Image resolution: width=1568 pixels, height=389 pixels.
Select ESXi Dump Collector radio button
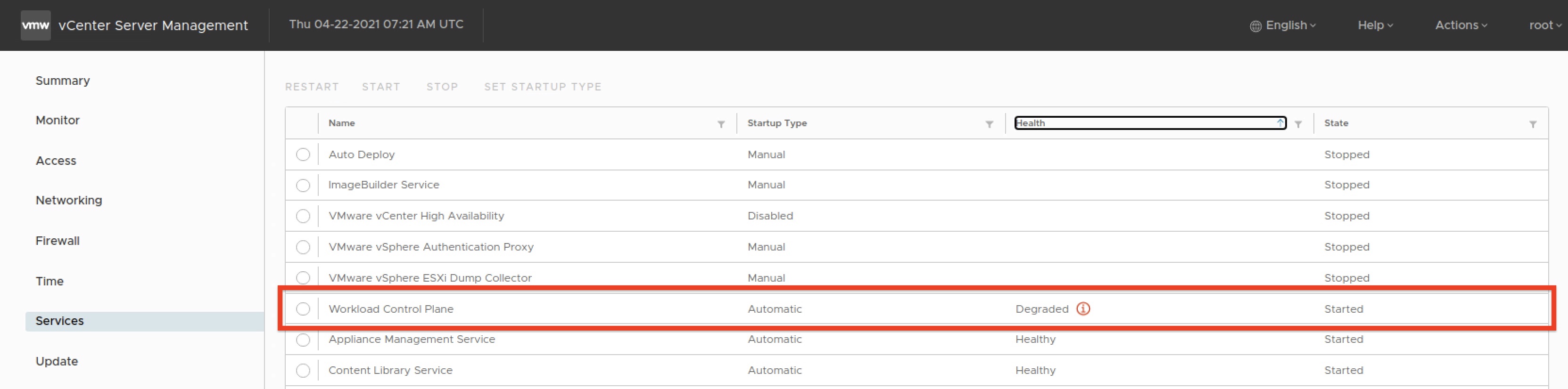pyautogui.click(x=303, y=278)
